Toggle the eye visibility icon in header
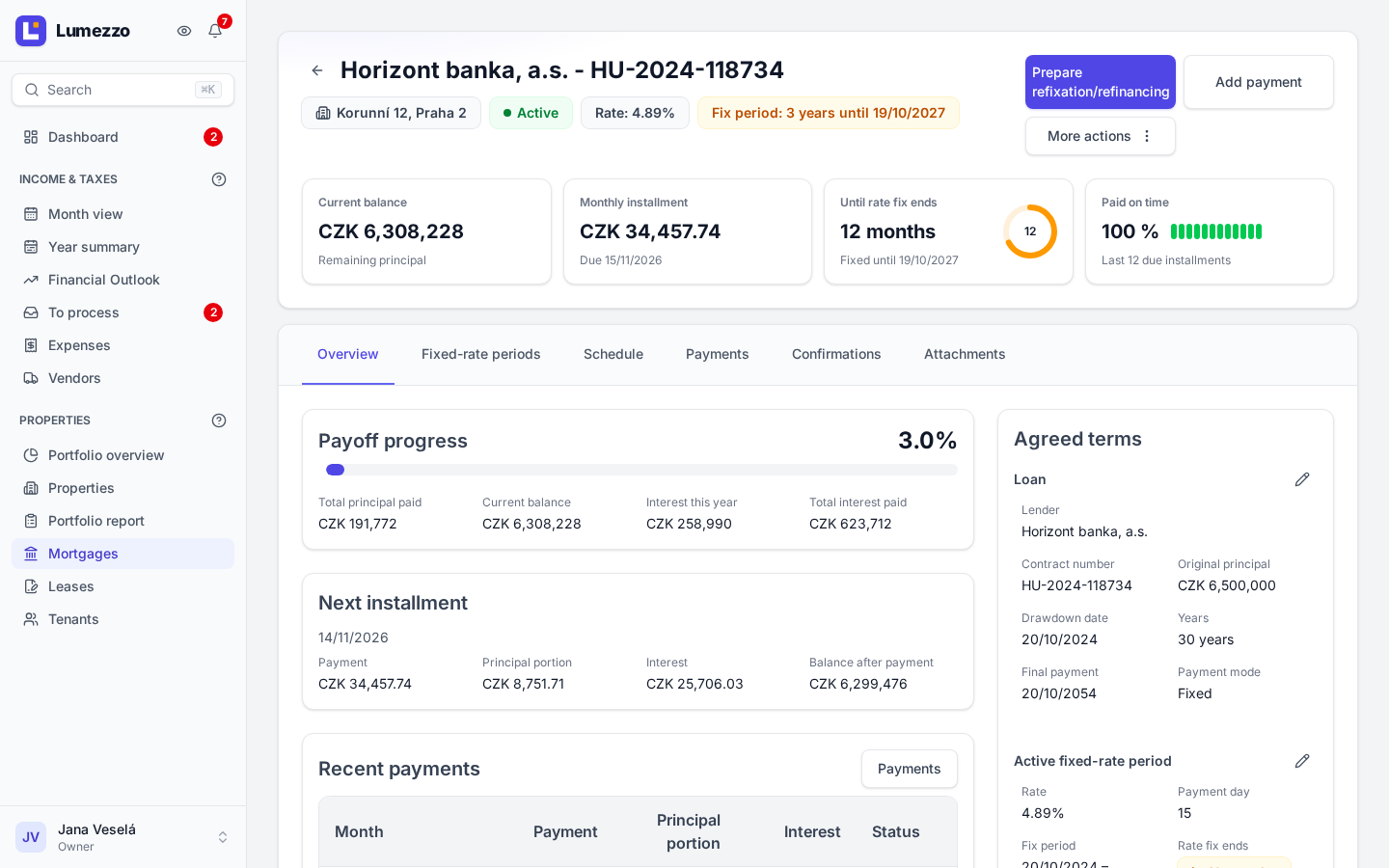The height and width of the screenshot is (868, 1389). (x=184, y=31)
